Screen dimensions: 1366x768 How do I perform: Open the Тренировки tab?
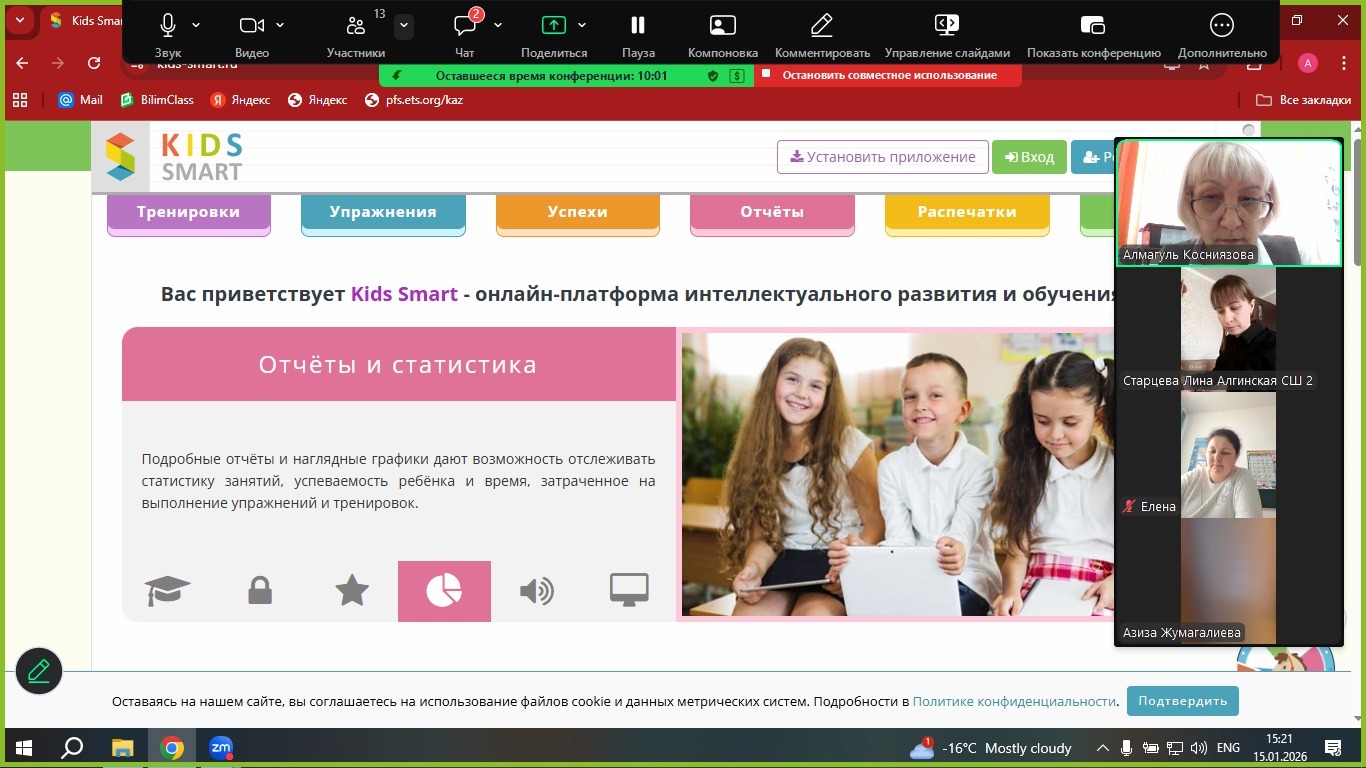pos(188,212)
